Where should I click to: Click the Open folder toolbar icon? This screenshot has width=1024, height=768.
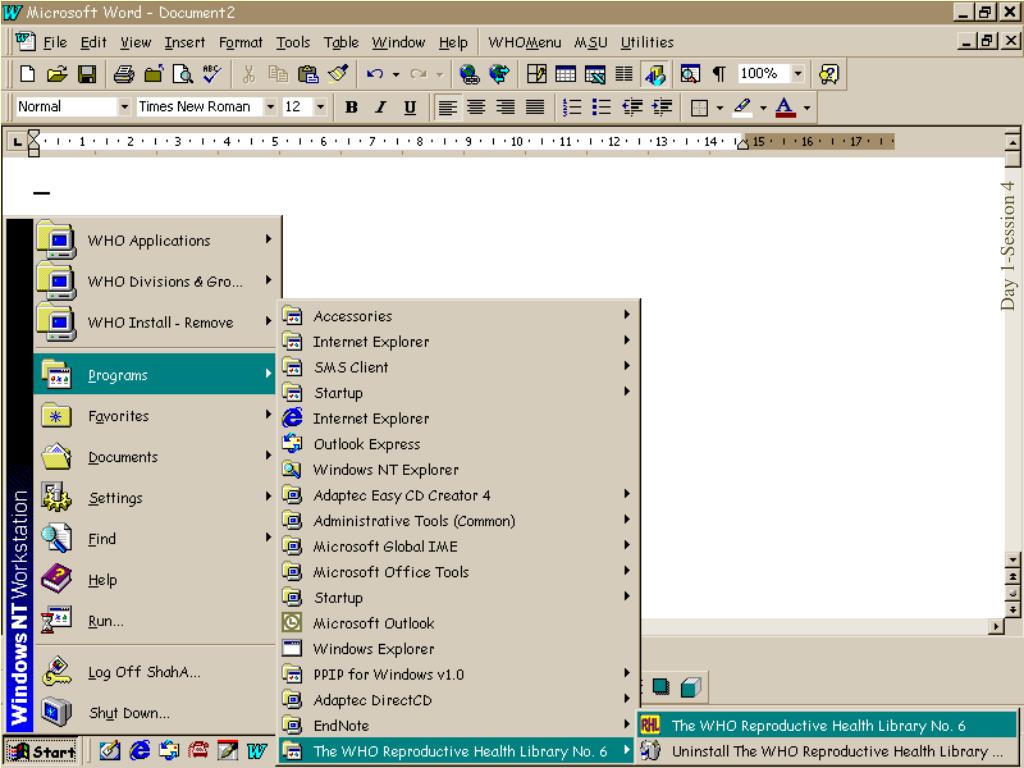pyautogui.click(x=57, y=74)
